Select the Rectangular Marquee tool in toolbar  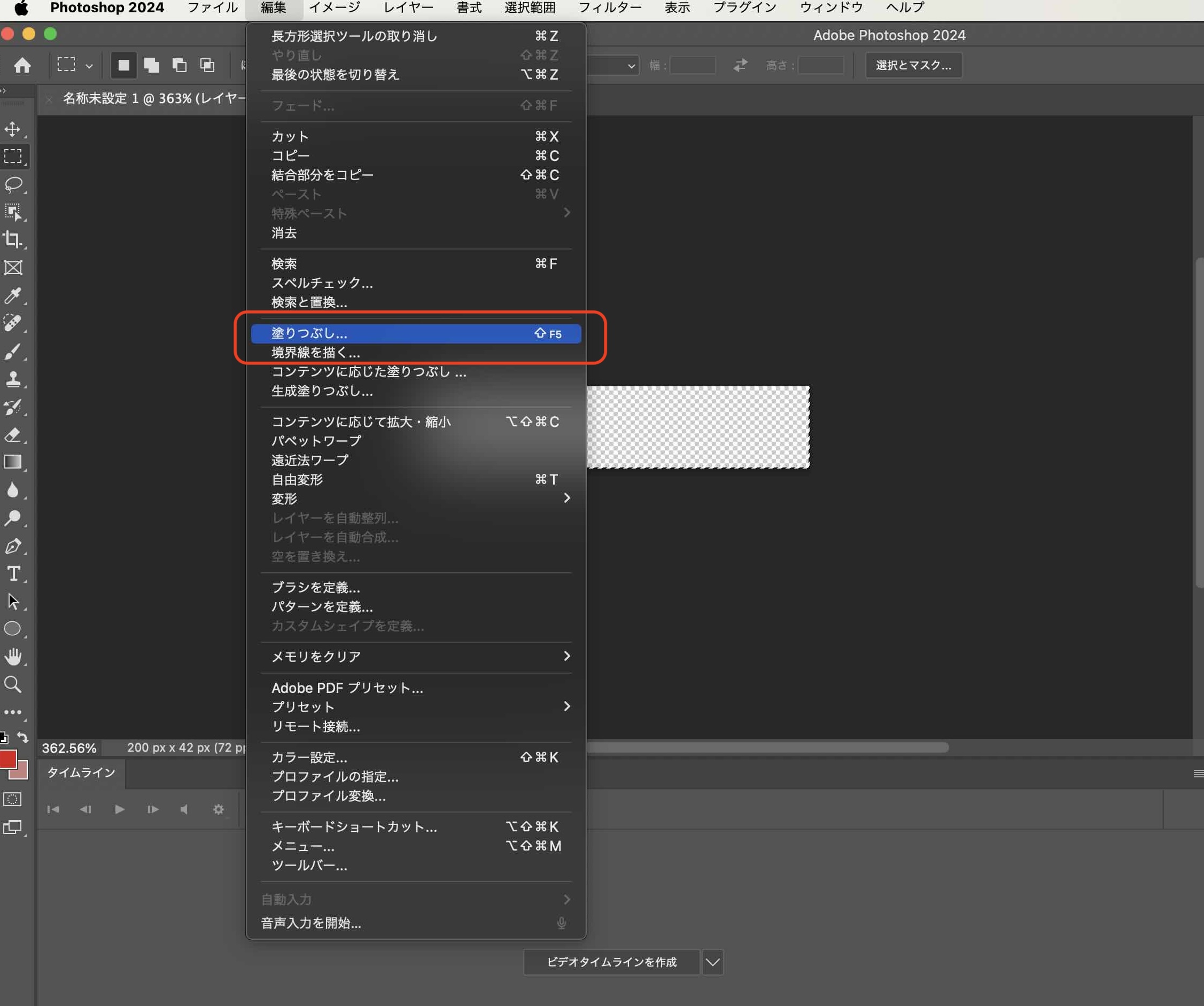click(x=13, y=157)
